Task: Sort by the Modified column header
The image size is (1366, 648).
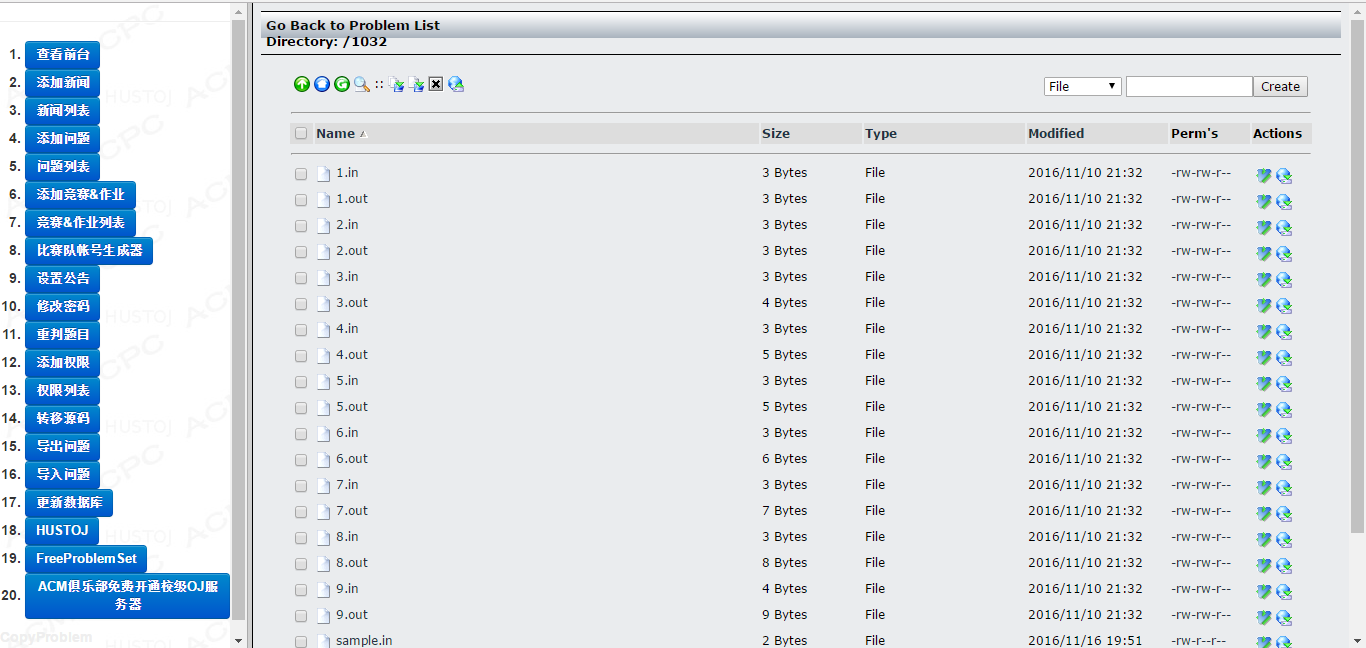Action: pos(1056,133)
